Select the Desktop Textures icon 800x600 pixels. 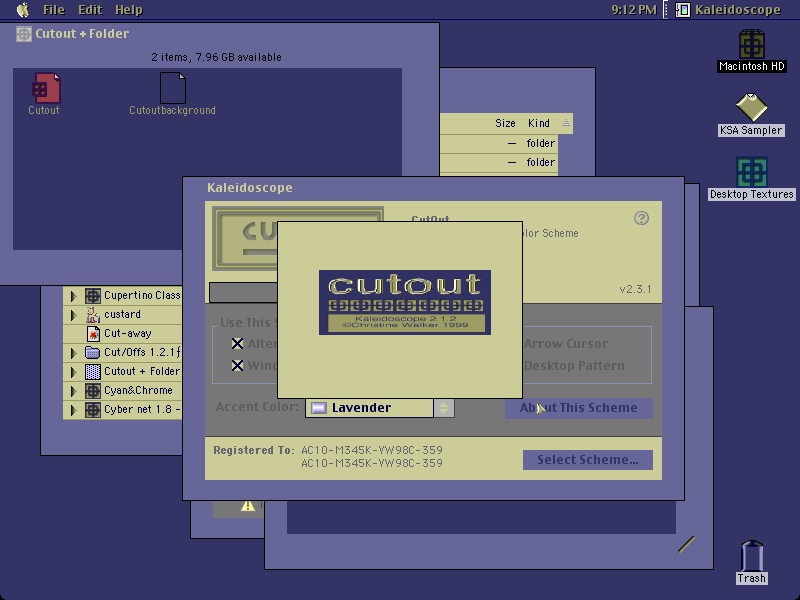(752, 172)
